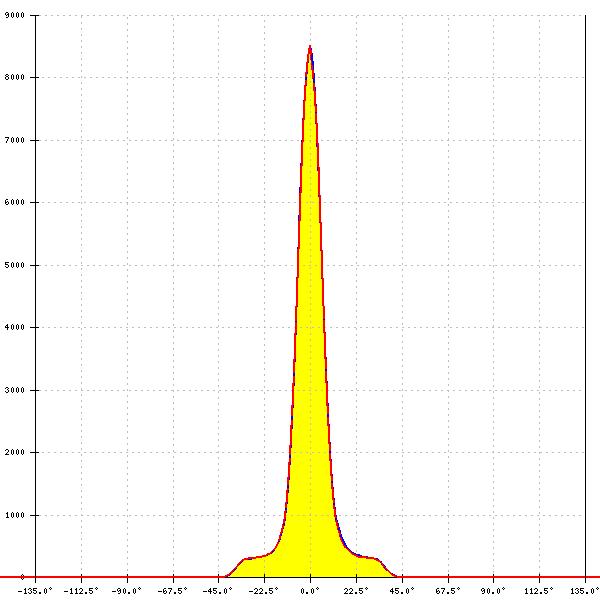Click the 112.5° x-axis label
Viewport: 600px width, 600px height.
click(539, 591)
